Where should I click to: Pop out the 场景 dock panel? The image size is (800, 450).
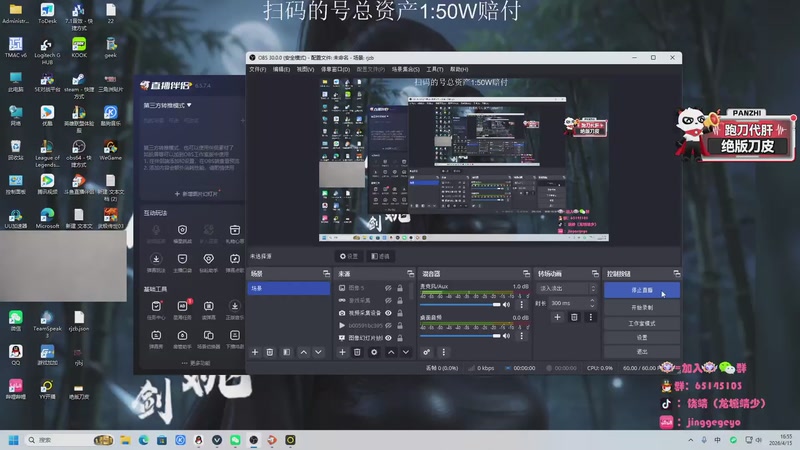tap(327, 274)
